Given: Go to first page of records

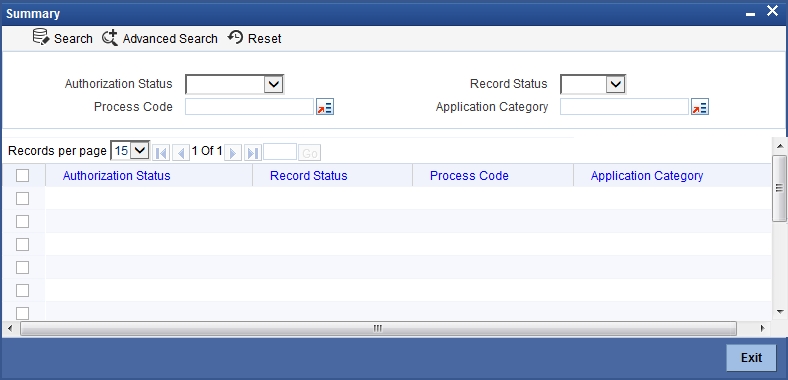Looking at the screenshot, I should pyautogui.click(x=161, y=152).
